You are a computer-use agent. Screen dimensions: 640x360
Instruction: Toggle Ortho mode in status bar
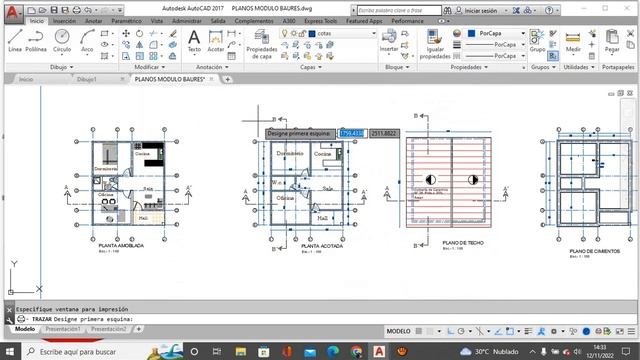(451, 331)
